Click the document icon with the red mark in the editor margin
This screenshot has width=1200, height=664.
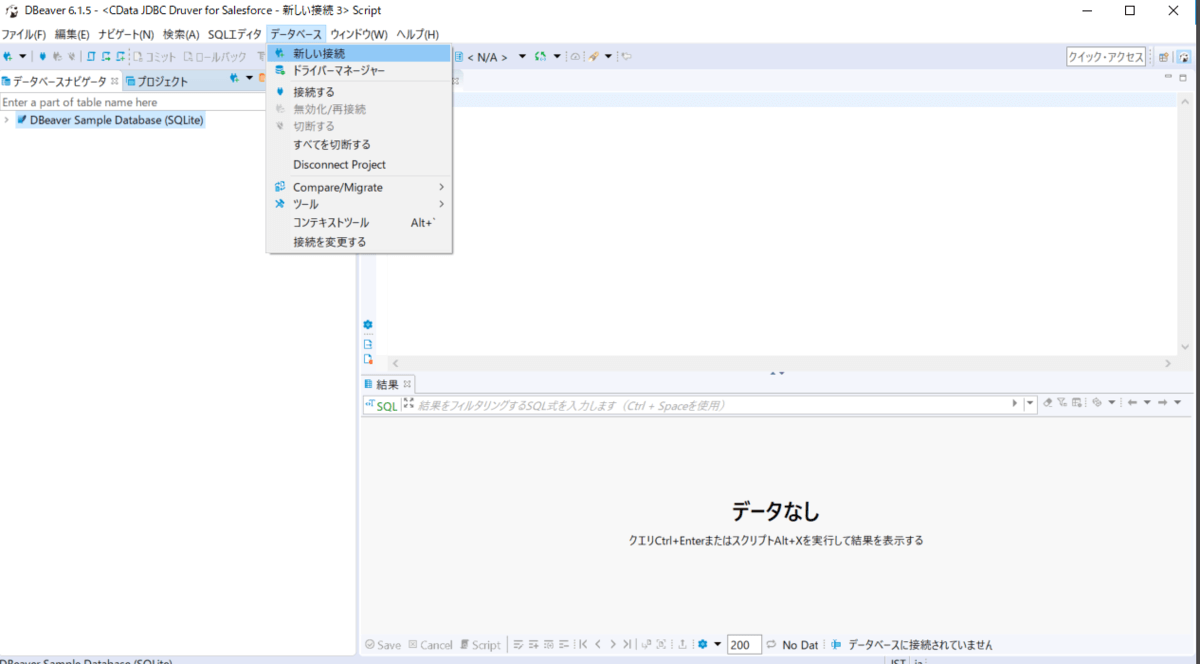(368, 359)
